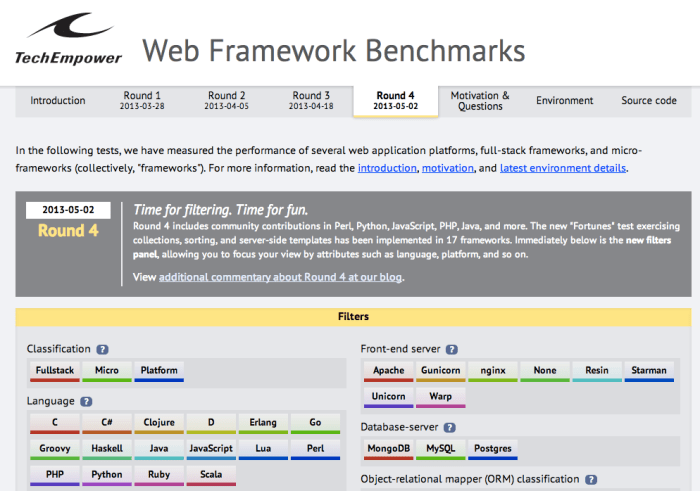
Task: Click the help icon next to Classification
Action: tap(102, 349)
